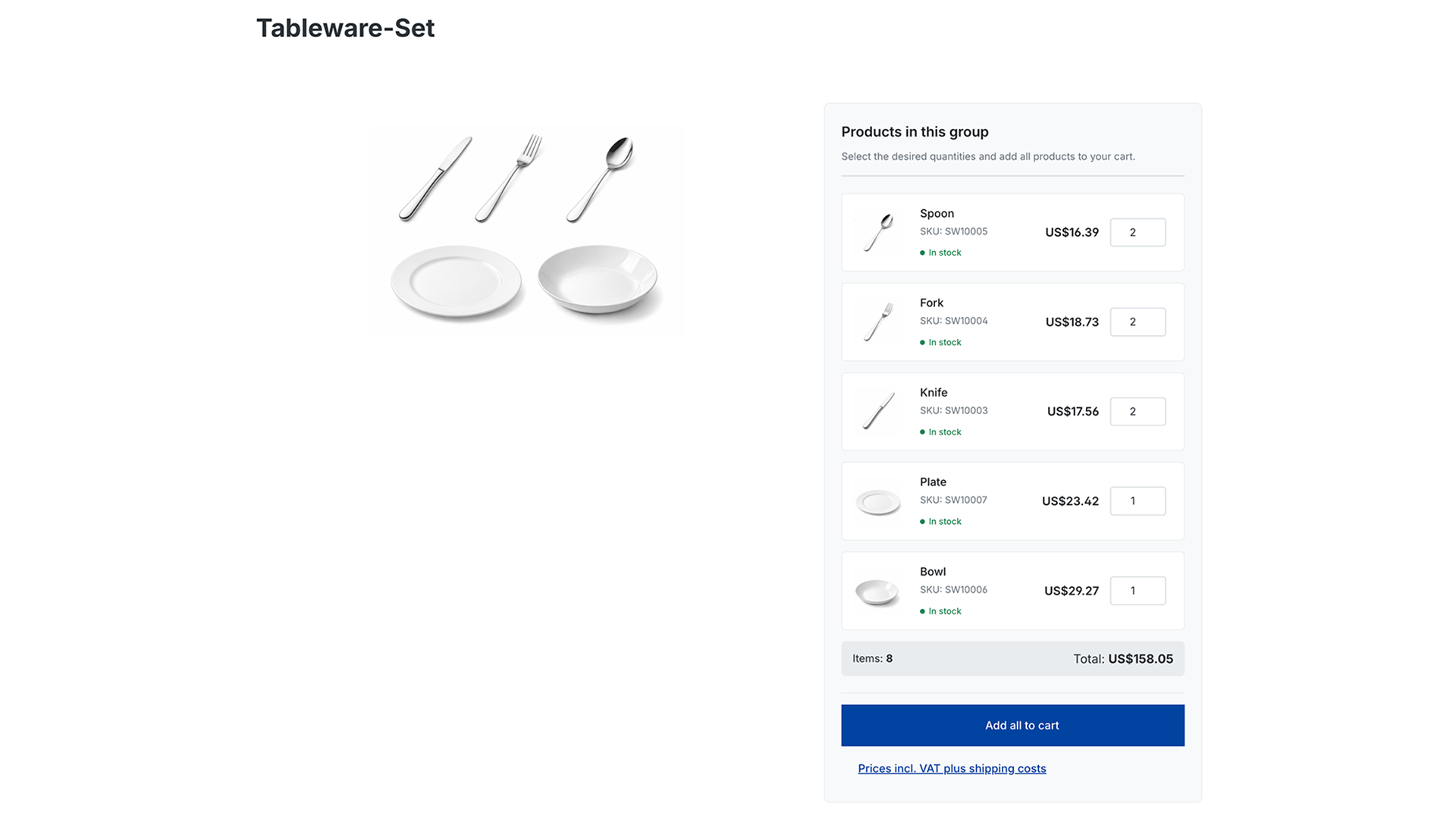Click the Knife product name

click(x=934, y=392)
